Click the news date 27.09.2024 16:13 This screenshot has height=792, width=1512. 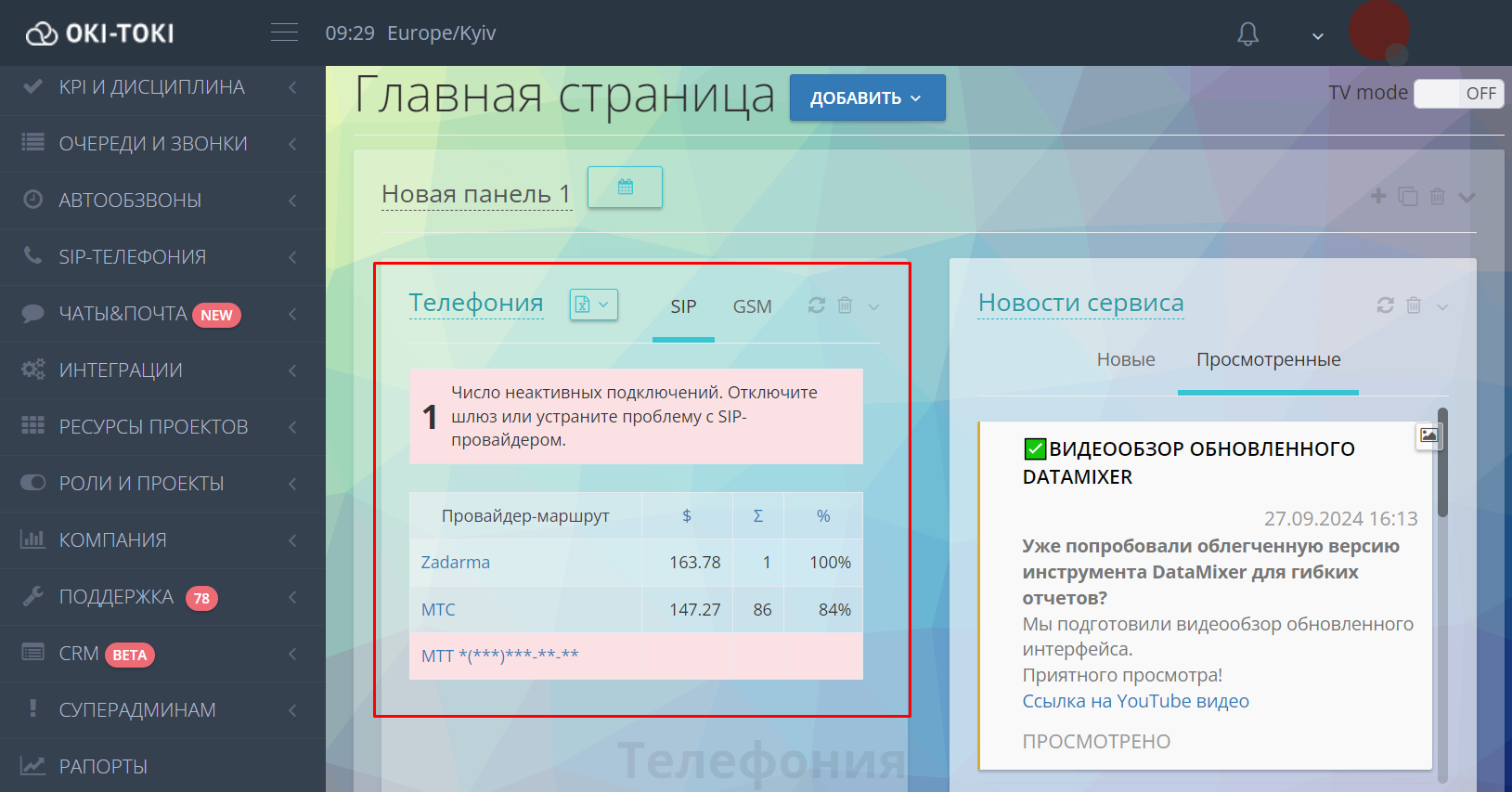(1340, 518)
